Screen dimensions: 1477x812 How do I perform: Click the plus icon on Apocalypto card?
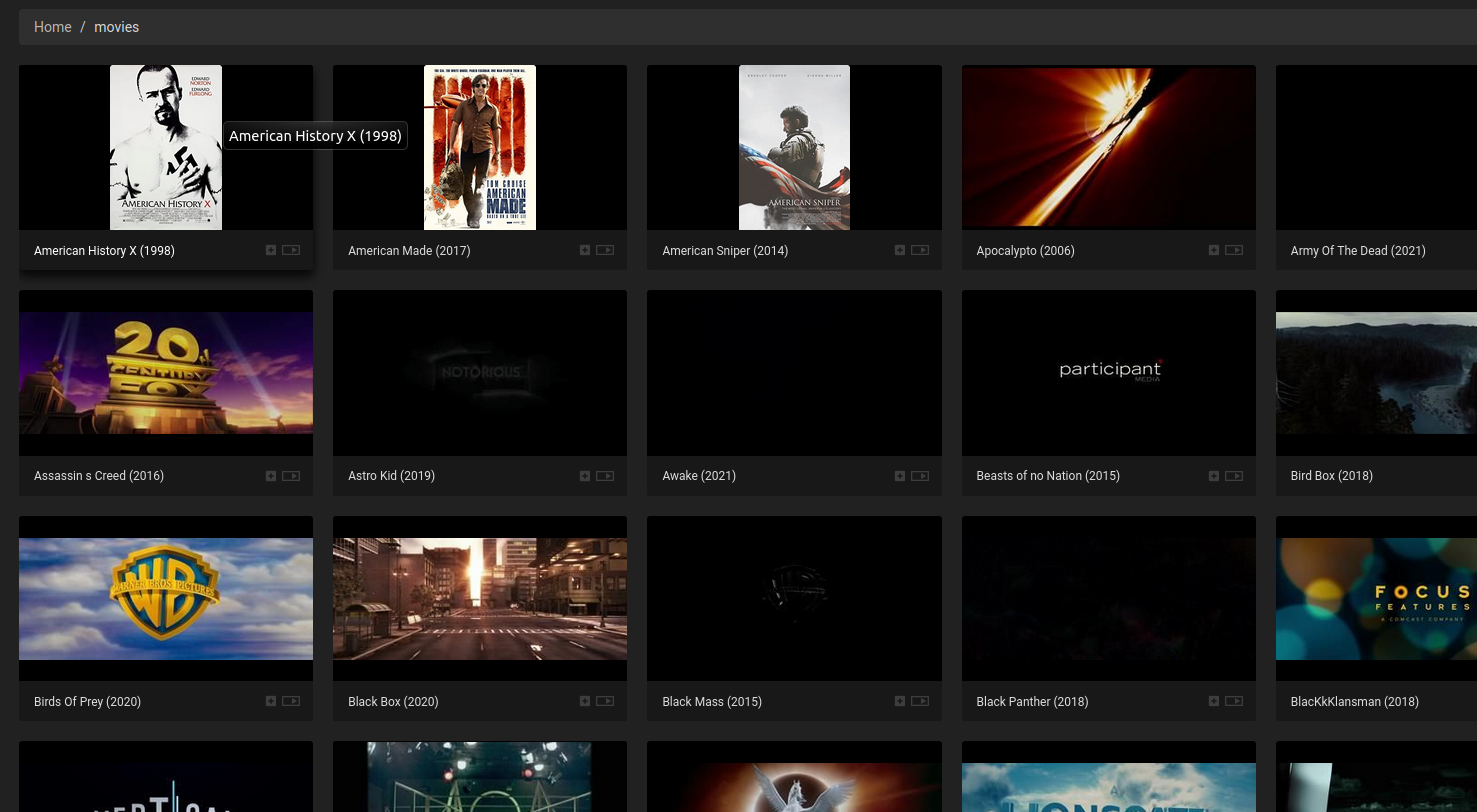[1214, 250]
